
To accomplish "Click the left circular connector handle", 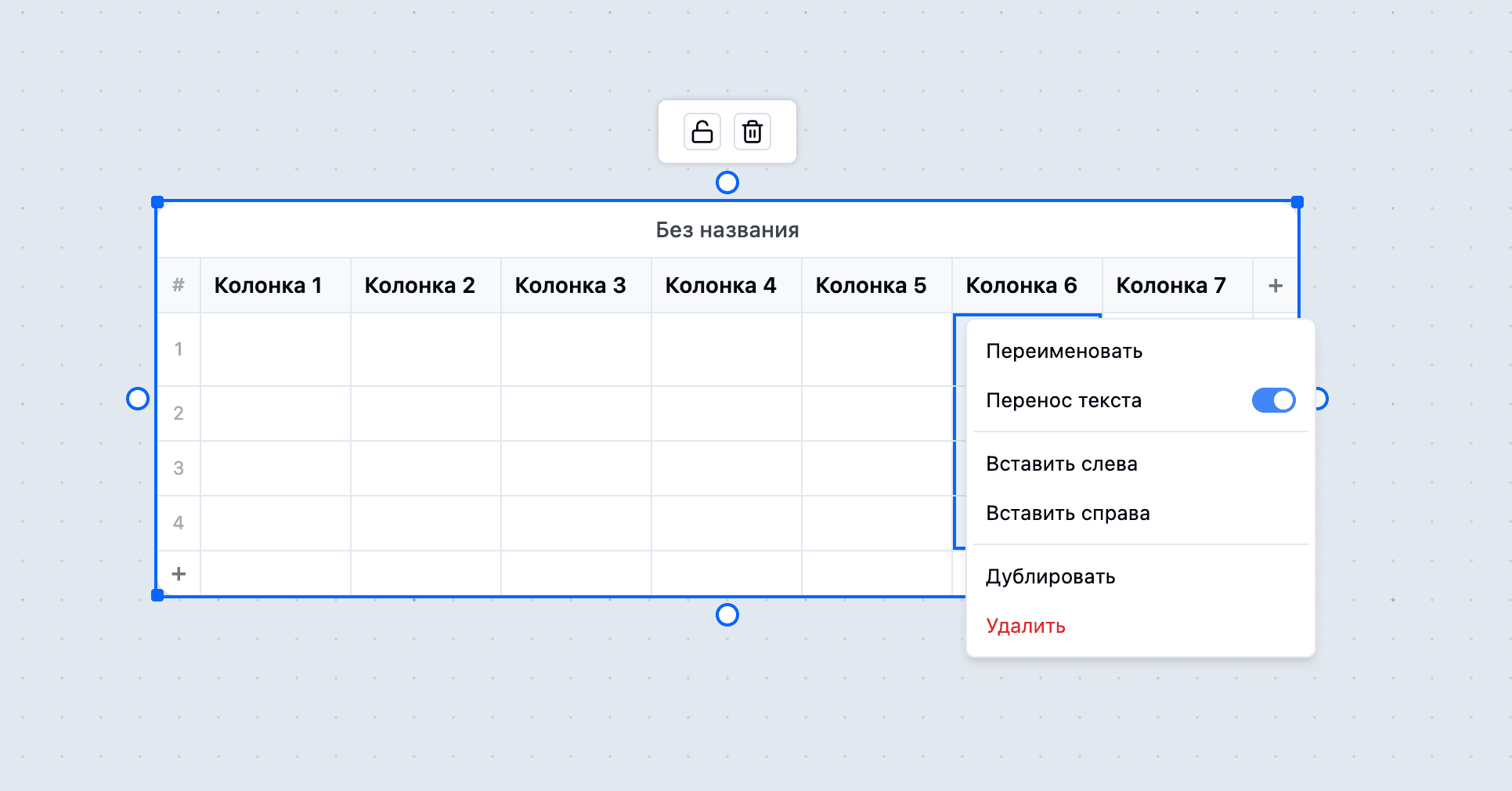I will [x=138, y=399].
